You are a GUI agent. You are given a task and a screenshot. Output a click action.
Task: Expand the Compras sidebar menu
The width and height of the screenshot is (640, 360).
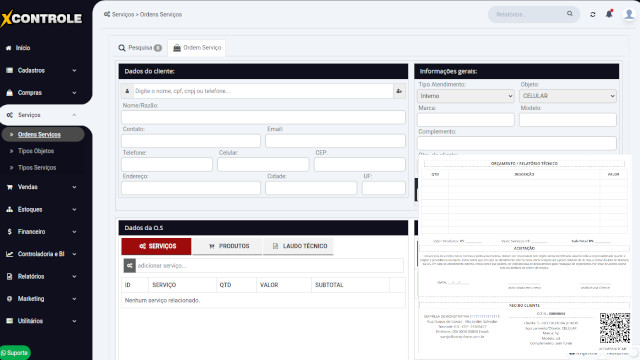41,93
